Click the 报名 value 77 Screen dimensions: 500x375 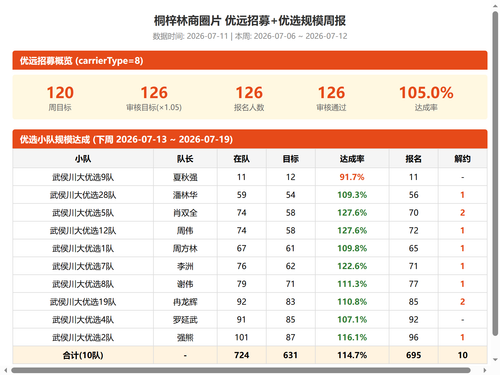[x=413, y=284]
